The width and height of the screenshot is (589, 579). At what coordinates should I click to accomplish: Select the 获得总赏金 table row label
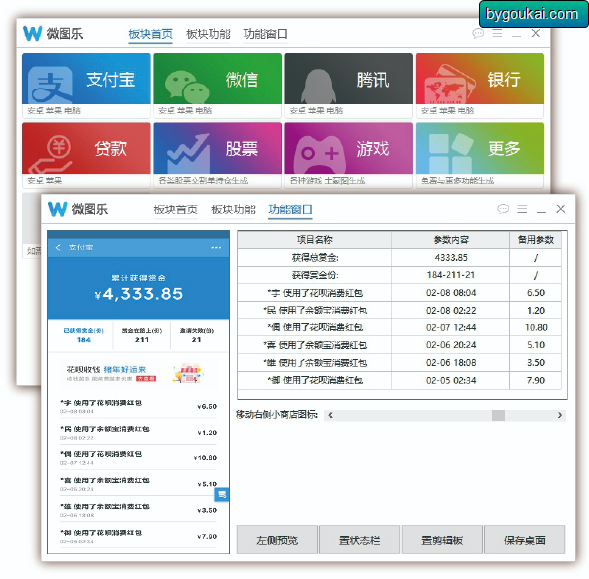click(x=315, y=257)
